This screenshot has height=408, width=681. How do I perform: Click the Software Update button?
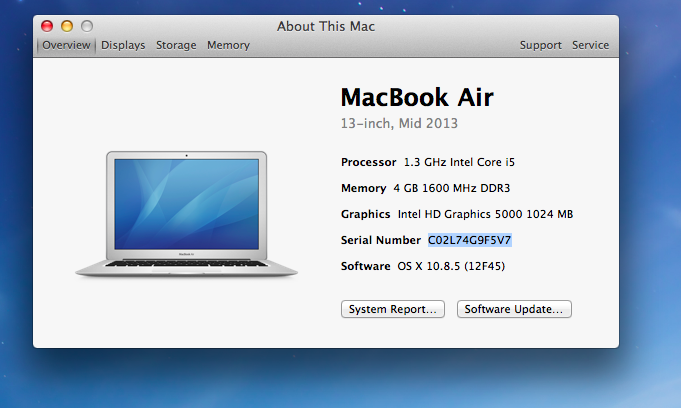click(514, 309)
